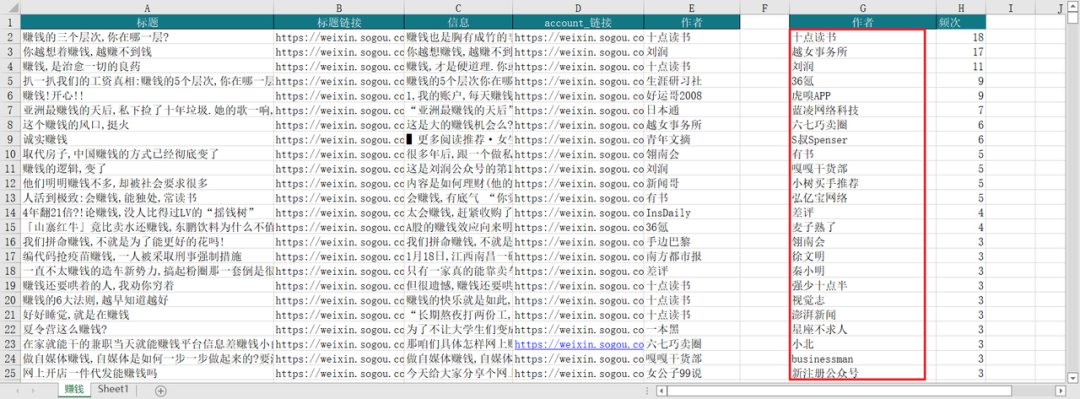Viewport: 1080px width, 399px height.
Task: Select cell 夏令营这么赚钱?
Action: pos(147,329)
